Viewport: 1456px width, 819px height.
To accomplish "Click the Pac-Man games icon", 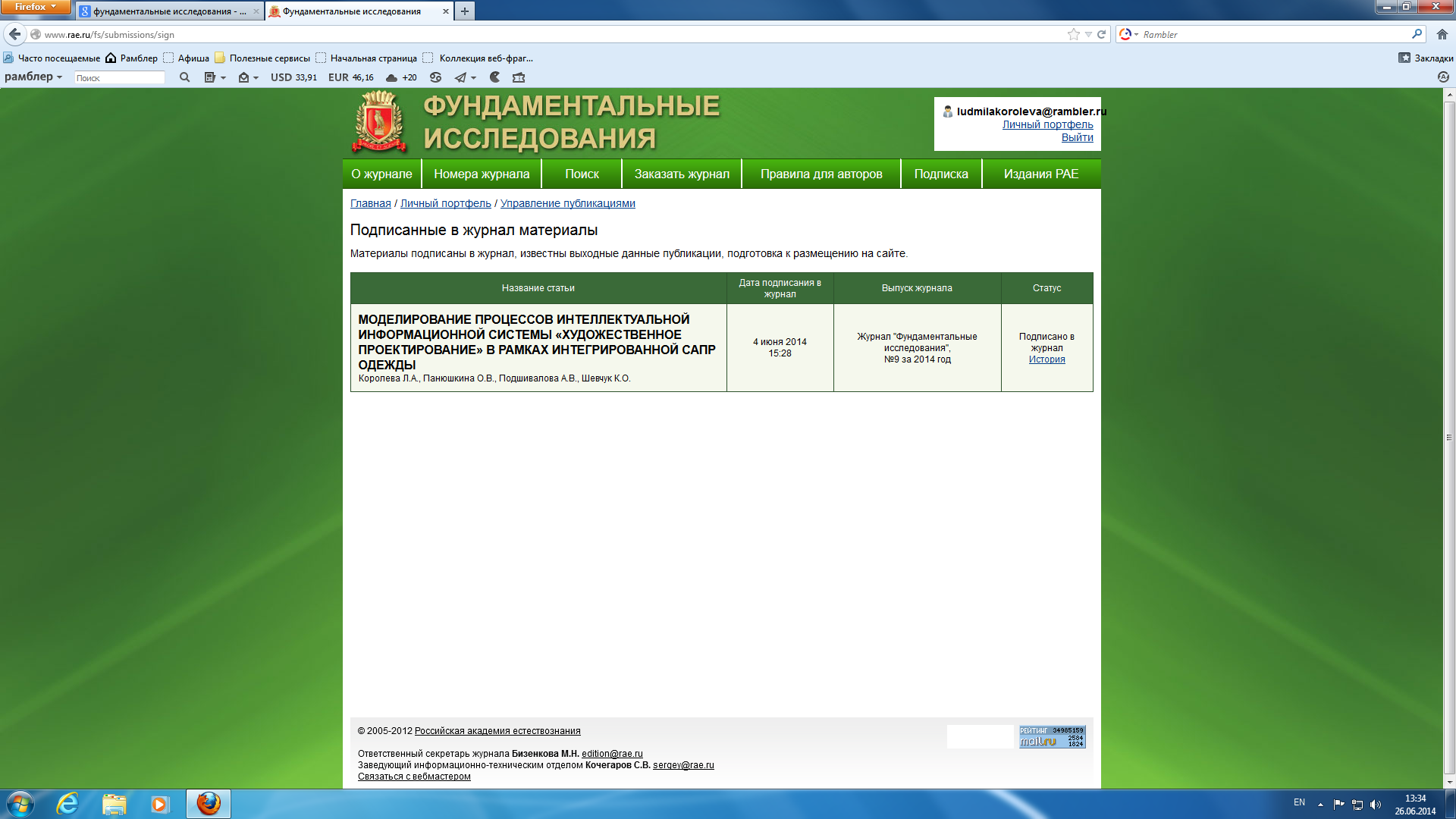I will tap(494, 77).
